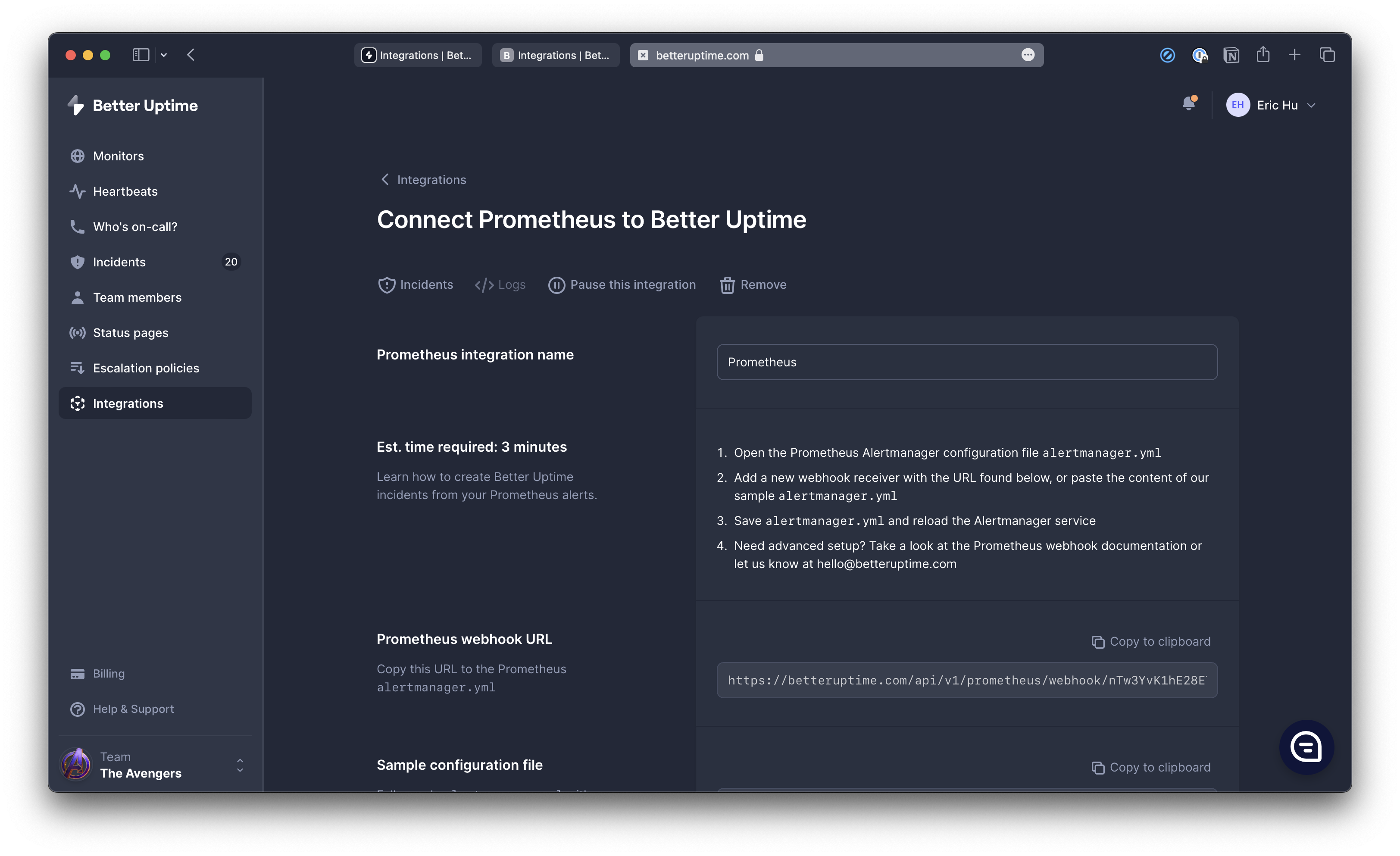Close the betteruptime.com tab
1400x856 pixels.
click(x=643, y=55)
